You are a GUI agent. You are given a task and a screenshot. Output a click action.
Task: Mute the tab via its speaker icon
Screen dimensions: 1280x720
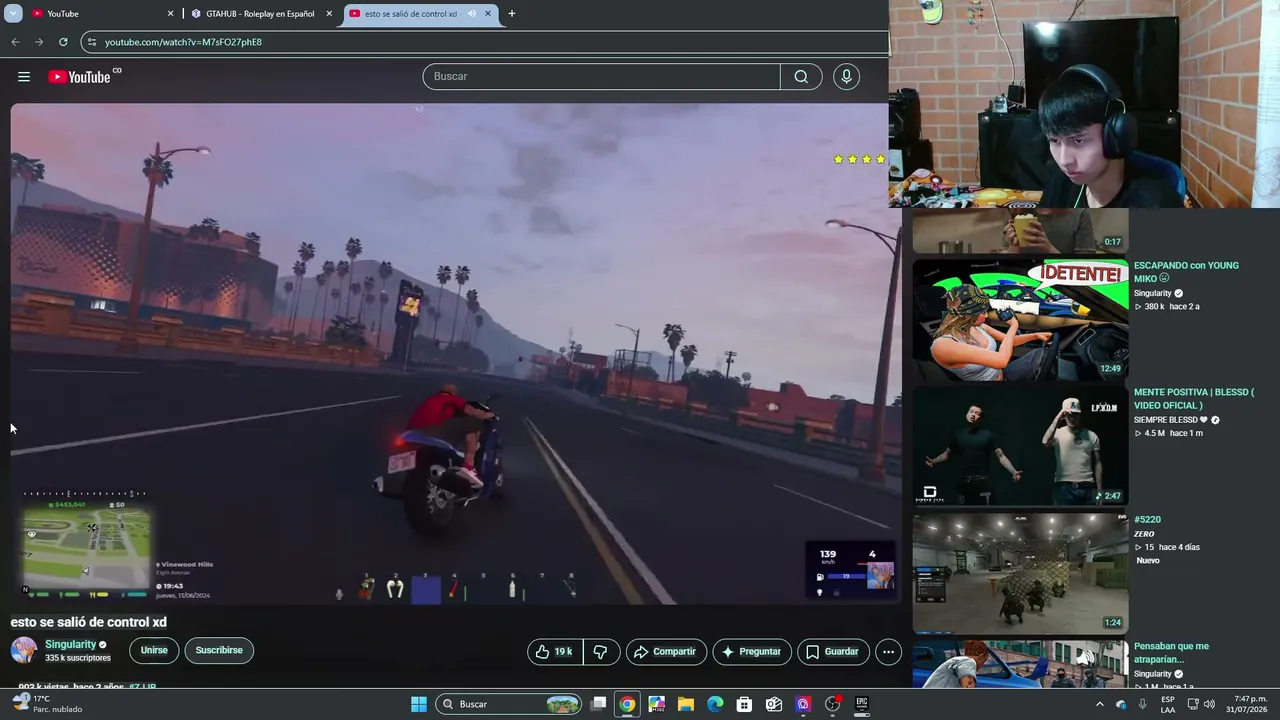(x=472, y=14)
